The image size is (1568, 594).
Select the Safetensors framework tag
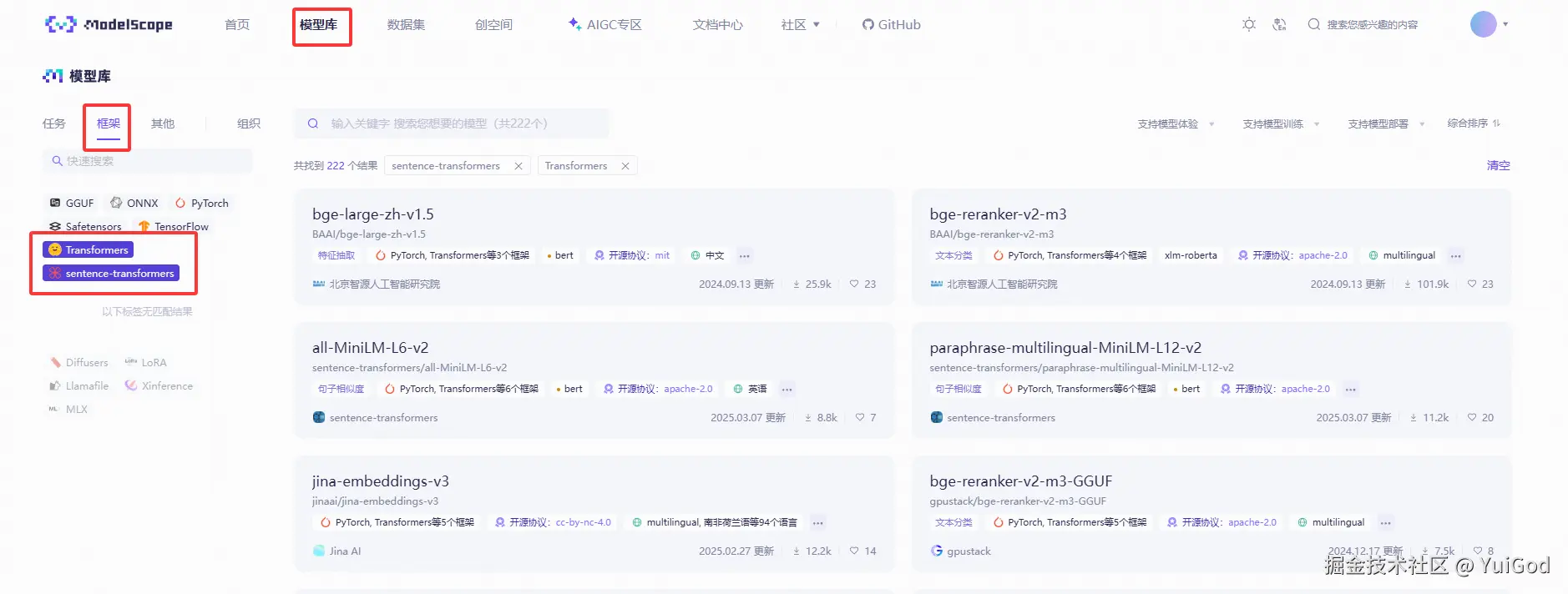(85, 226)
